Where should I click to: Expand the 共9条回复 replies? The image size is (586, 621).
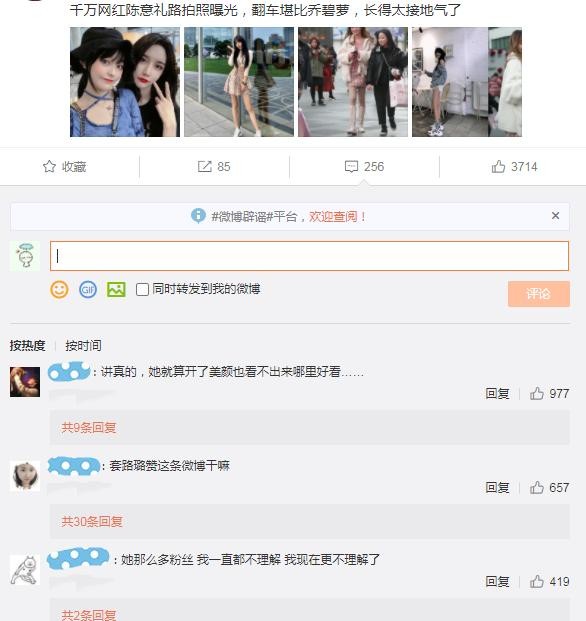(x=89, y=427)
